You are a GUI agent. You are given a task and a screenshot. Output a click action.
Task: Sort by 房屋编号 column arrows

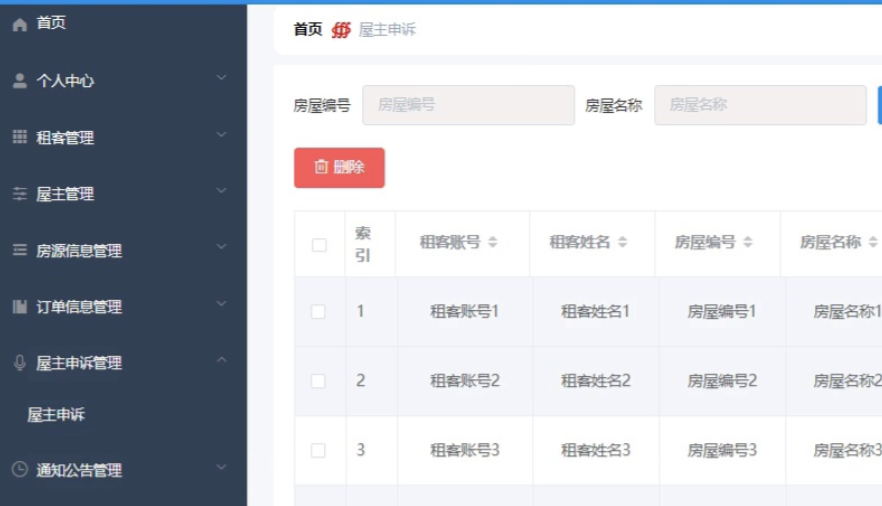748,242
